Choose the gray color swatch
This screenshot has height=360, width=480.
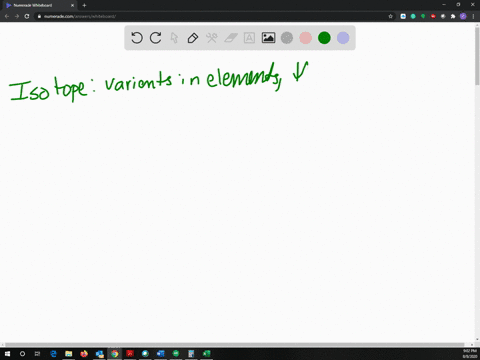click(287, 38)
